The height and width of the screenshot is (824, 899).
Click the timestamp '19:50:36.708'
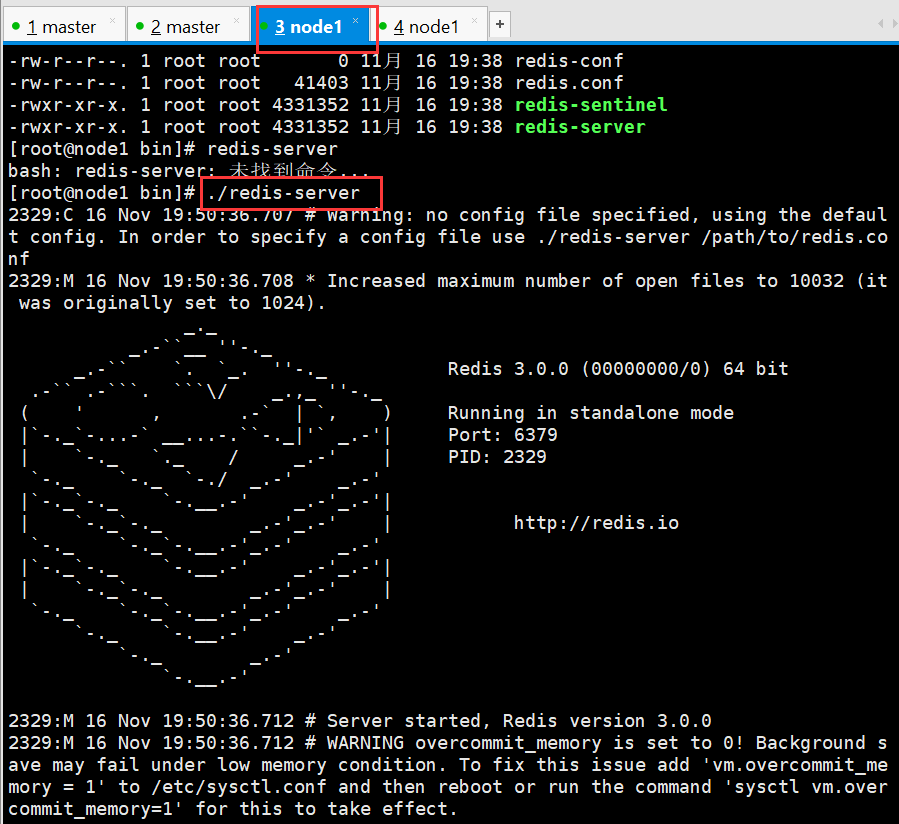pyautogui.click(x=228, y=281)
